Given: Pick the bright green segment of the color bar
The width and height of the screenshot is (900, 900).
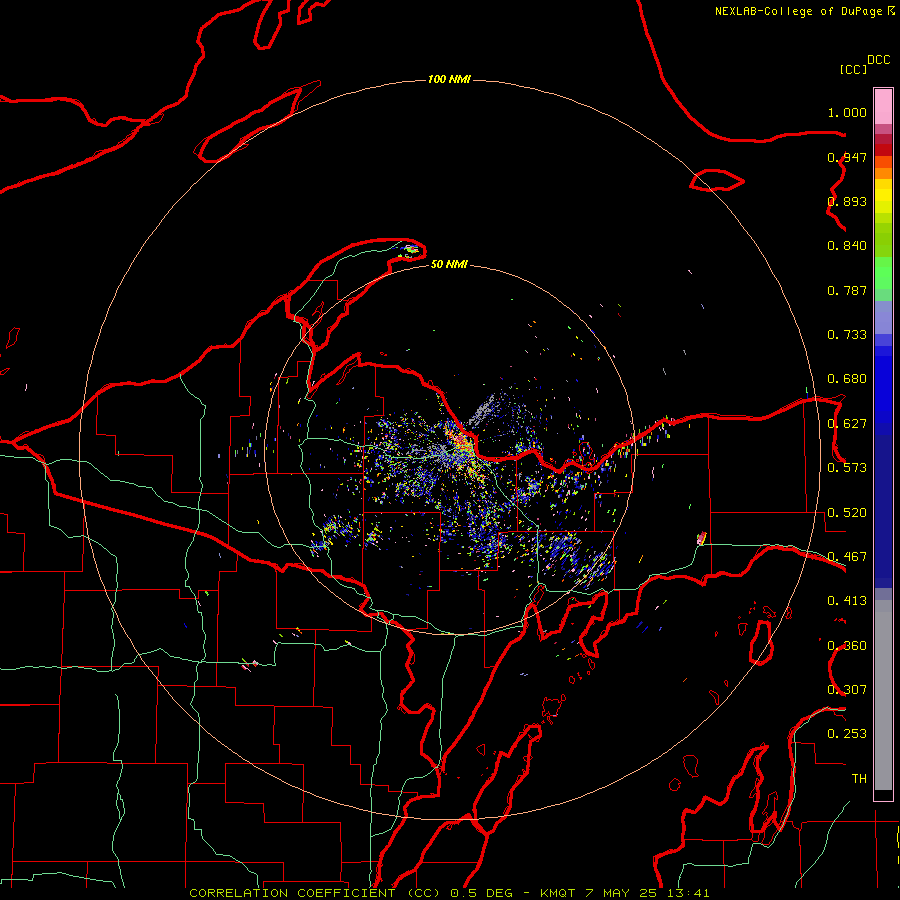Looking at the screenshot, I should point(883,273).
